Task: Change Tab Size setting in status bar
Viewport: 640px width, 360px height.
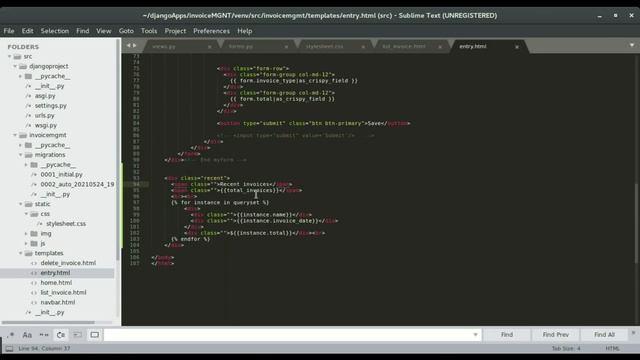Action: click(566, 349)
